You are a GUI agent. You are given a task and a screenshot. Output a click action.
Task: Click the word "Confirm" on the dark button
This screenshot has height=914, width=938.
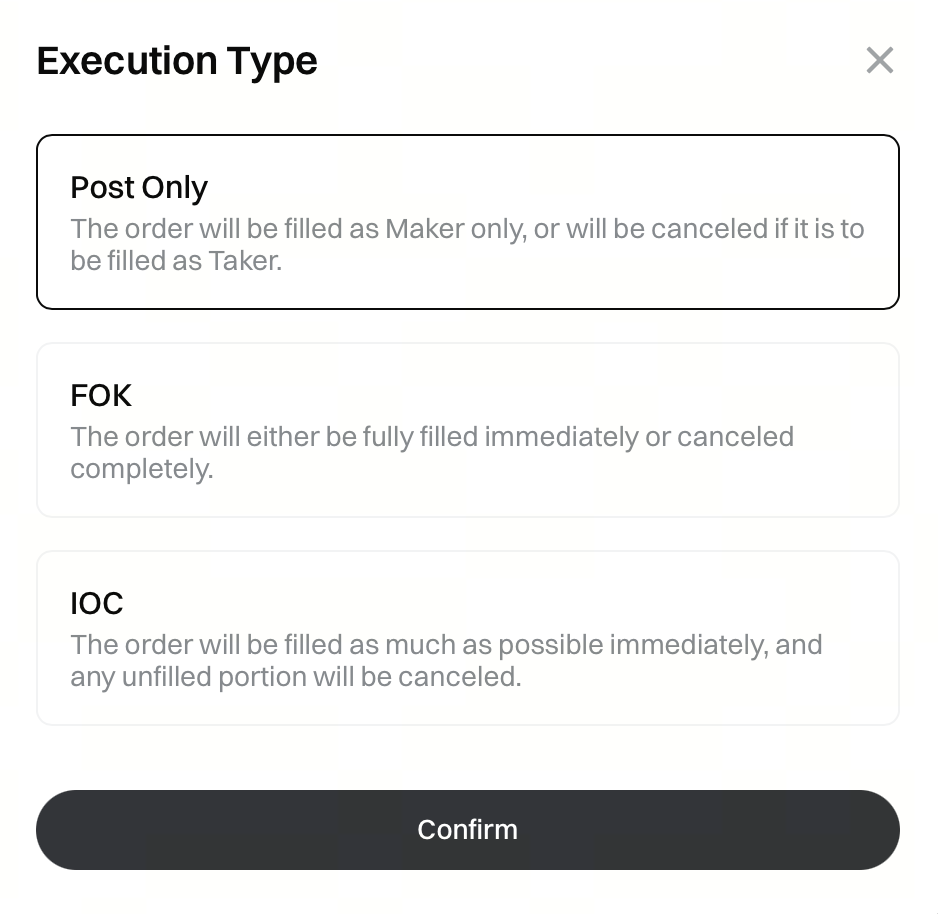click(x=467, y=829)
